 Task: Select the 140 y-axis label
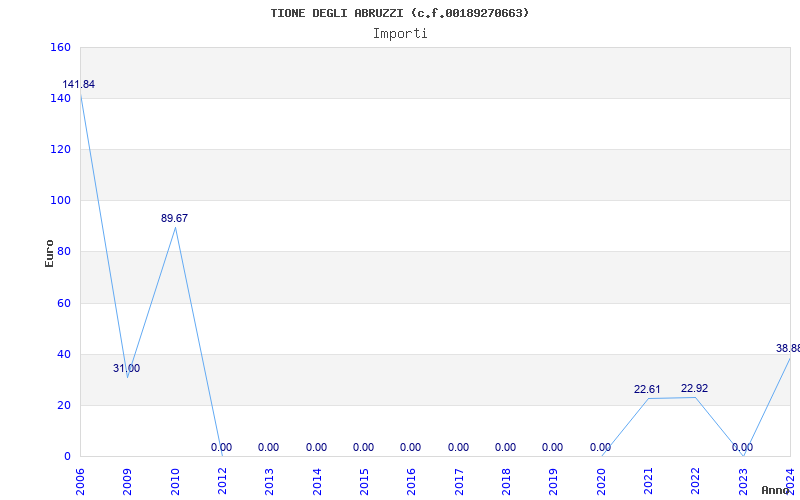(x=60, y=98)
